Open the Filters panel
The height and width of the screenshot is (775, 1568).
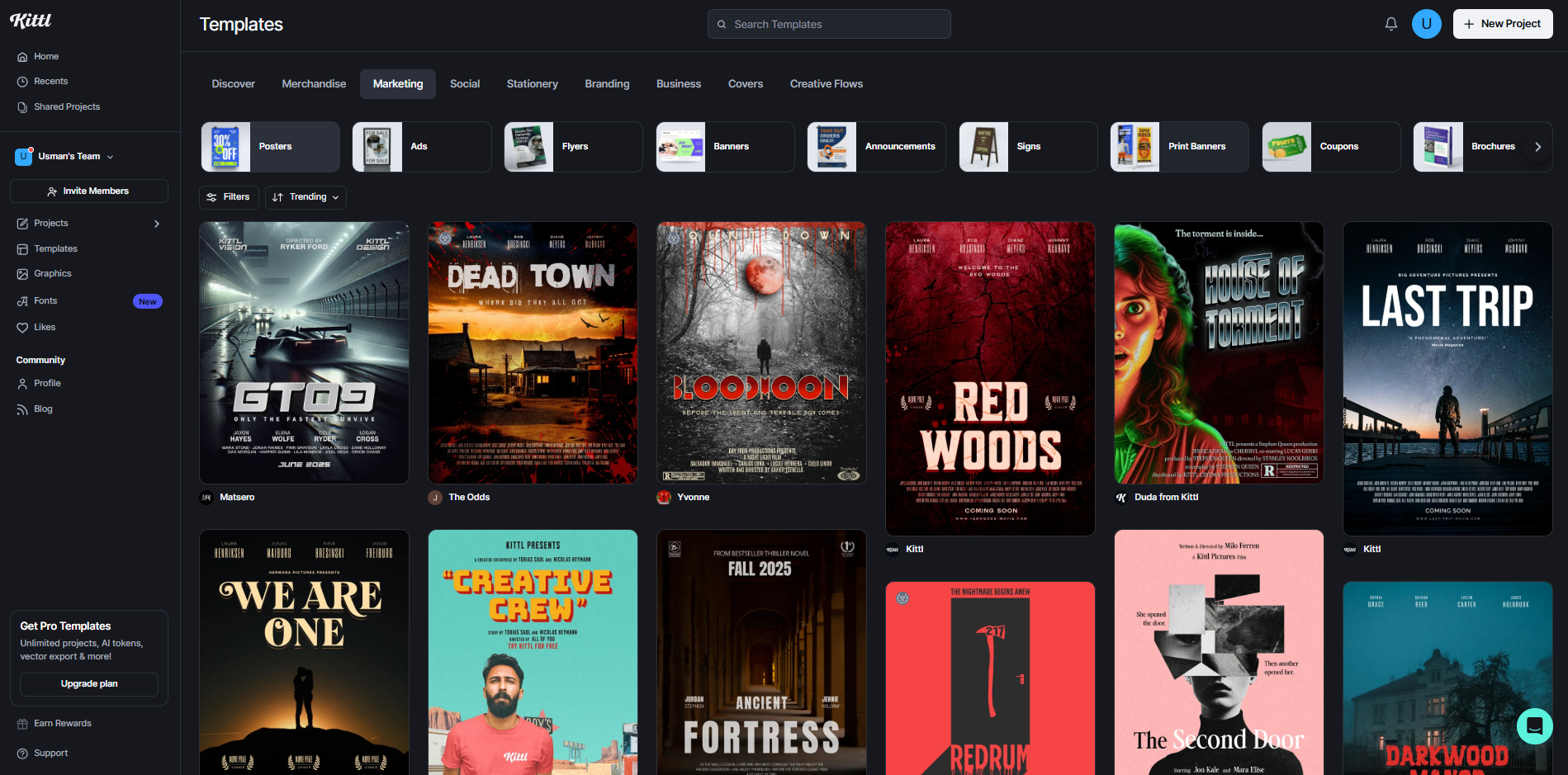click(229, 197)
